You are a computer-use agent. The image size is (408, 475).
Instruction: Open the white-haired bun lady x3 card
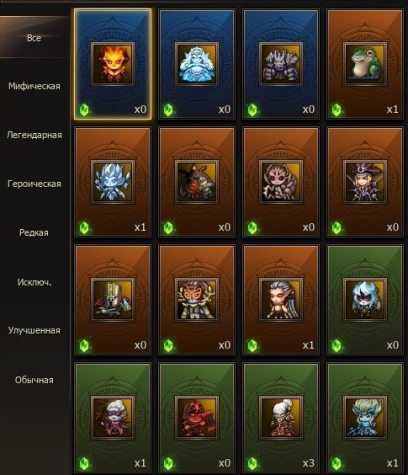click(281, 418)
